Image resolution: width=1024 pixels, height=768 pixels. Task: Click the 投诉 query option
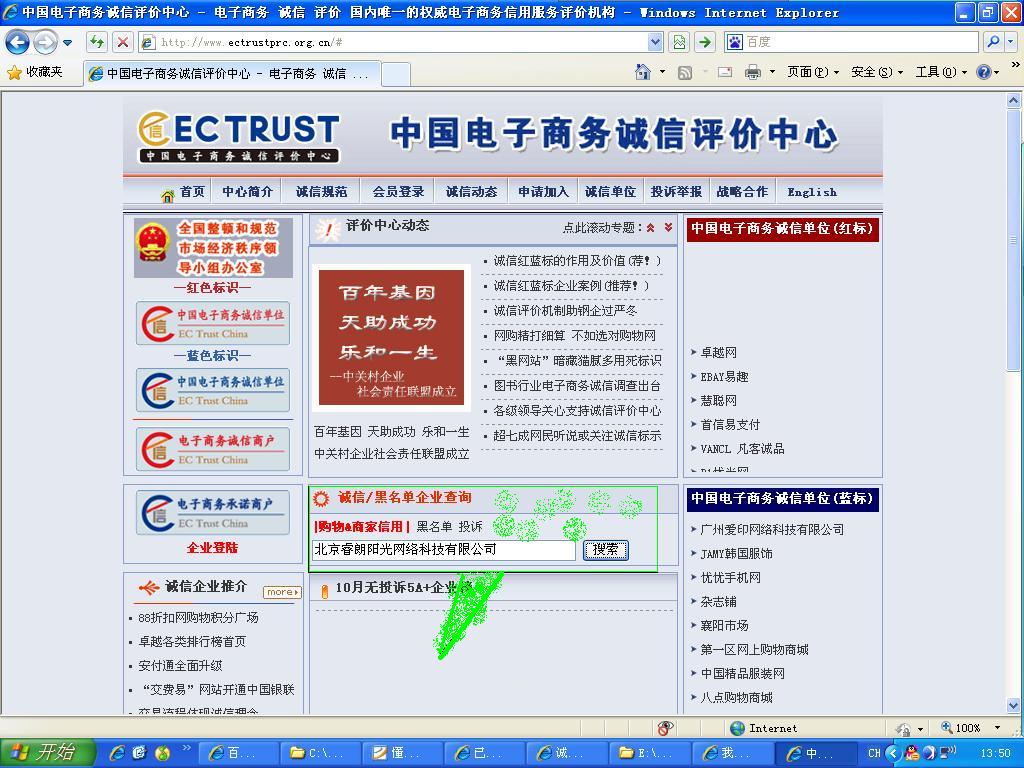(x=470, y=526)
